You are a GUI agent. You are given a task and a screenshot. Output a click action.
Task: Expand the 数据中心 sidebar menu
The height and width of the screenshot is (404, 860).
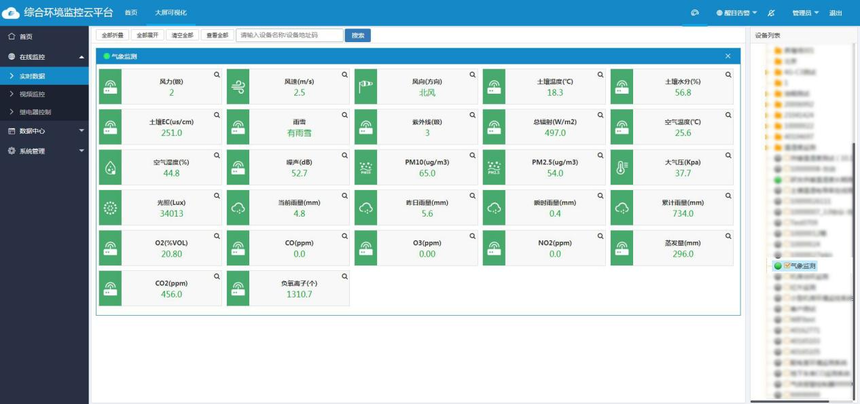click(x=44, y=131)
